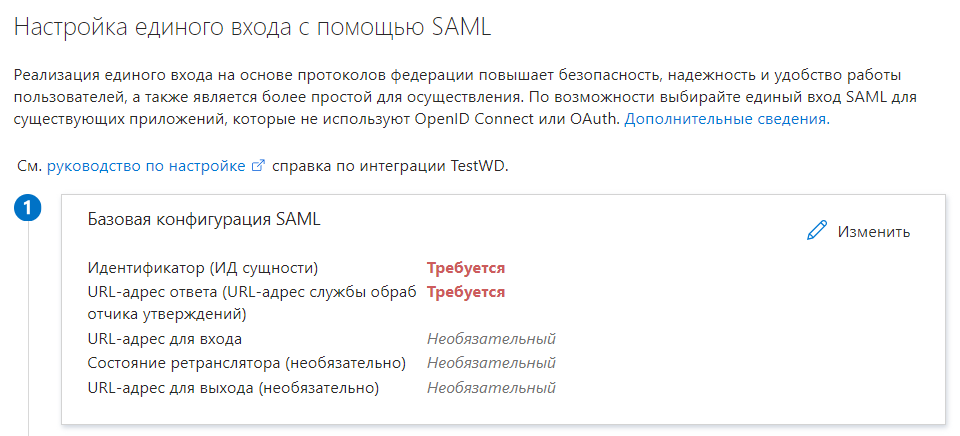Image resolution: width=960 pixels, height=436 pixels.
Task: Click the pencil edit icon
Action: pos(817,231)
